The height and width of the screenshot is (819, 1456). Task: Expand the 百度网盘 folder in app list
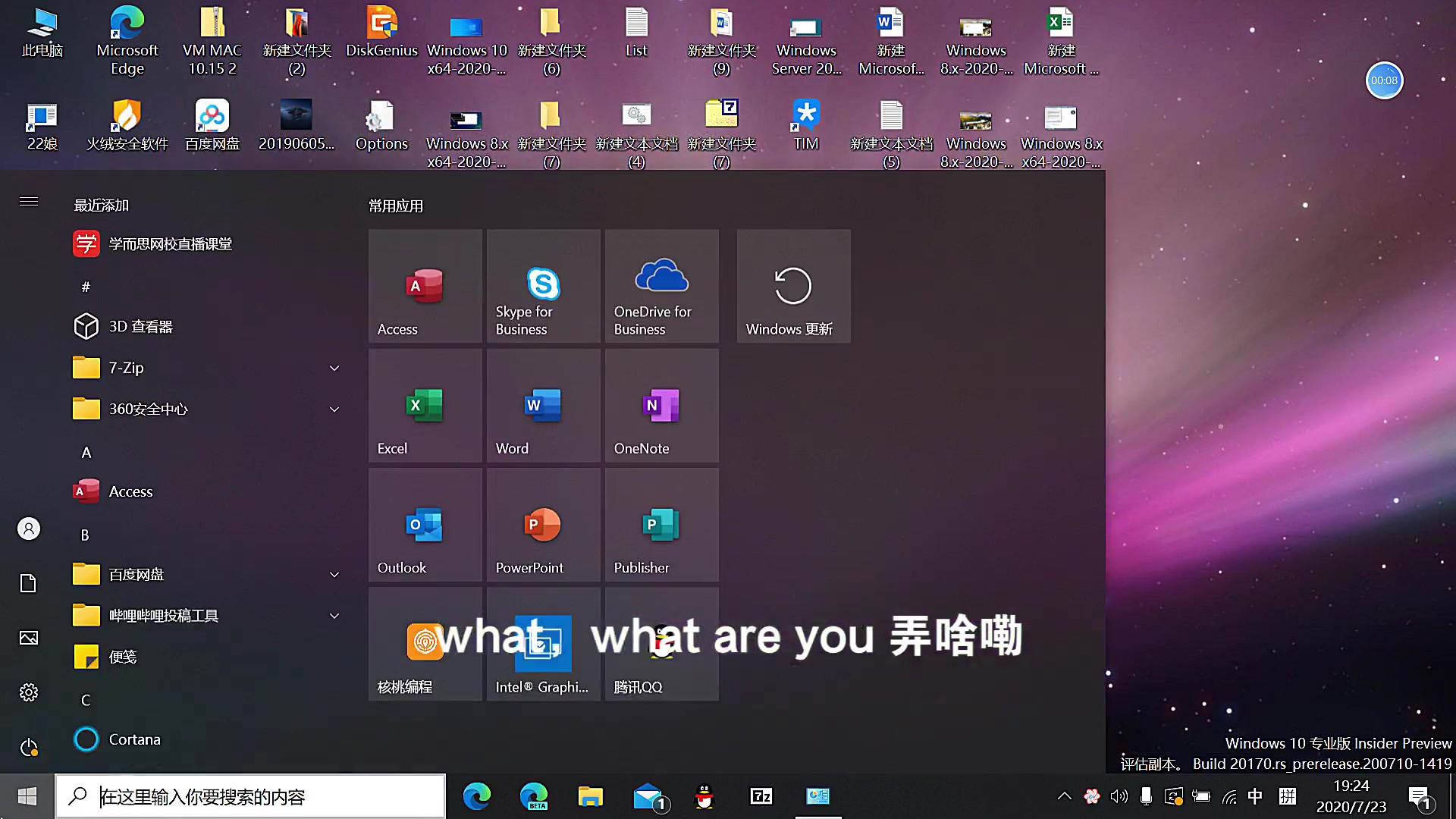pos(206,575)
